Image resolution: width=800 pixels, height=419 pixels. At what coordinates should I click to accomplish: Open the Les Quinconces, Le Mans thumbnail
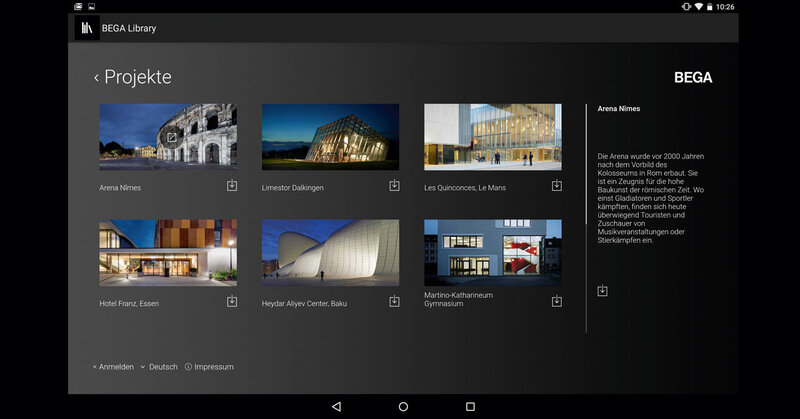493,137
